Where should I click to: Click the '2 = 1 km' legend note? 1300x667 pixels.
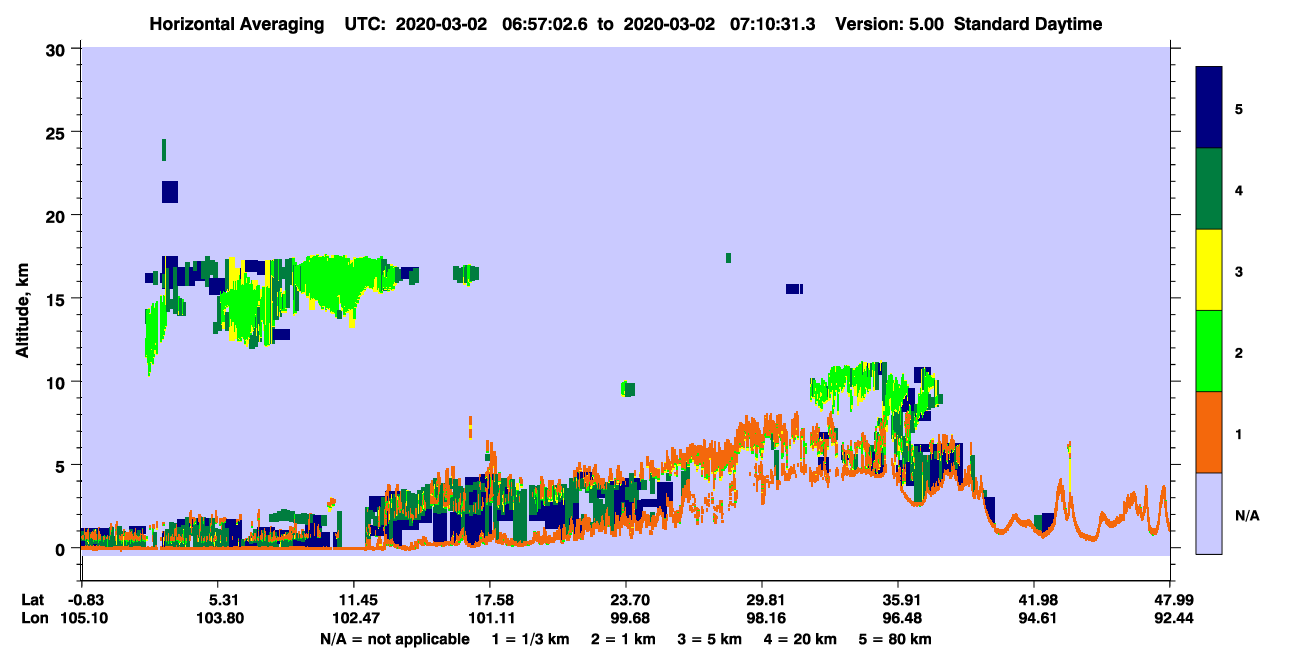point(623,638)
